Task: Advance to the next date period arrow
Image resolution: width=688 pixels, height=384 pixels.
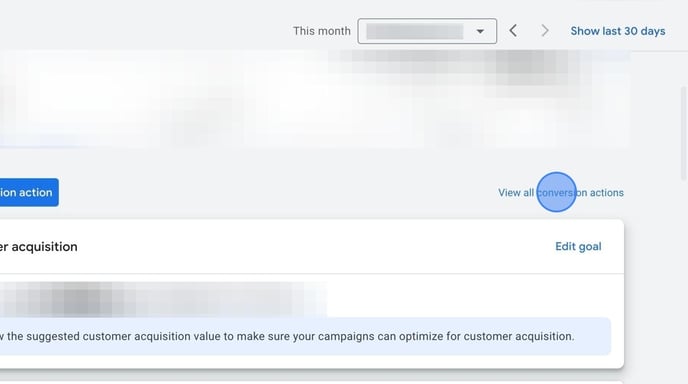Action: (545, 31)
